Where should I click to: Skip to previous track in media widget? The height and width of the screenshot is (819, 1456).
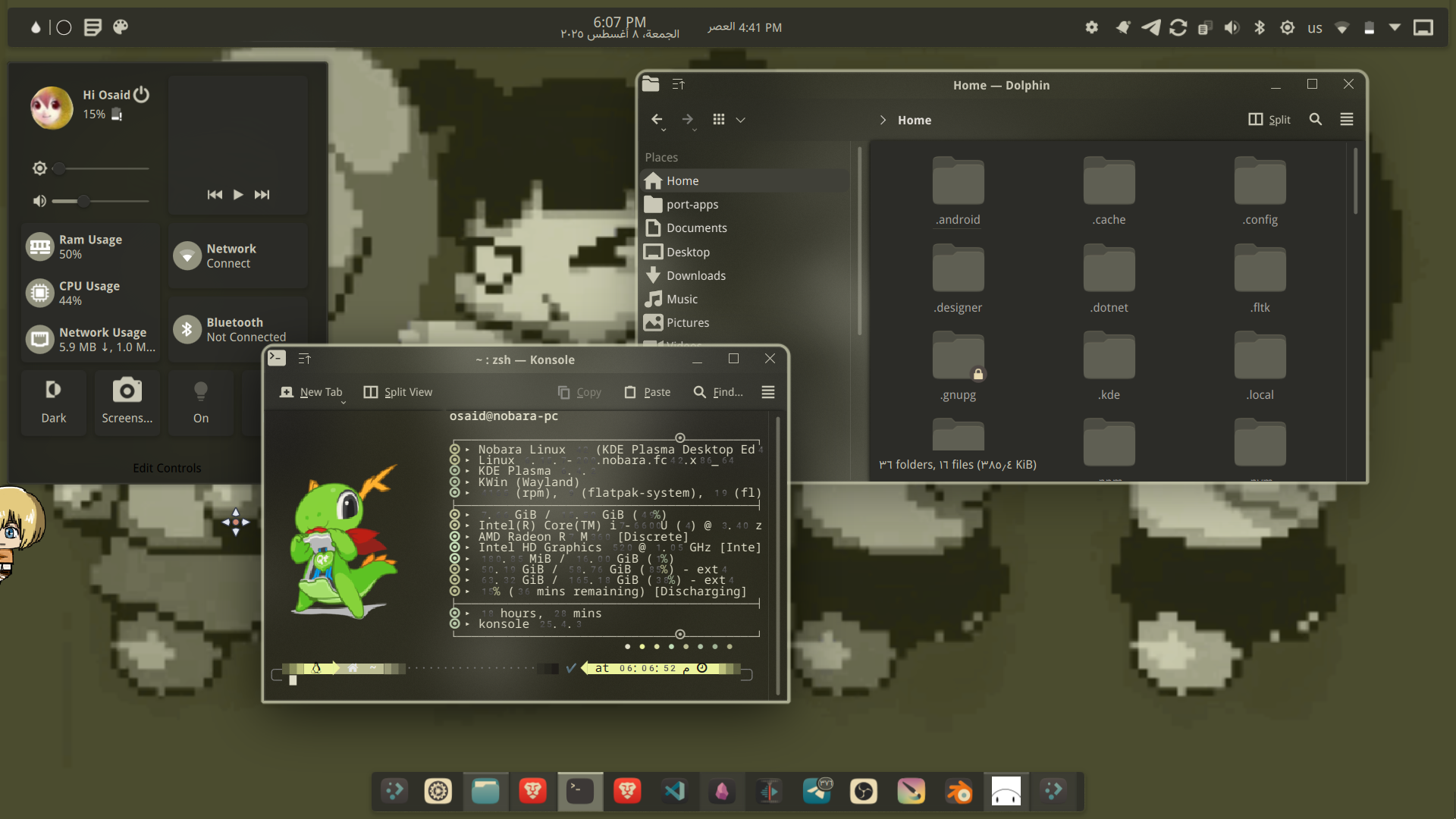(x=215, y=195)
